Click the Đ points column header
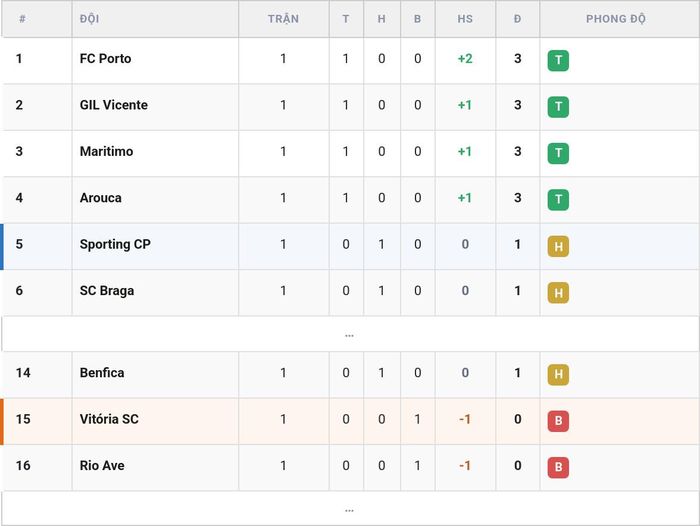 pyautogui.click(x=517, y=19)
